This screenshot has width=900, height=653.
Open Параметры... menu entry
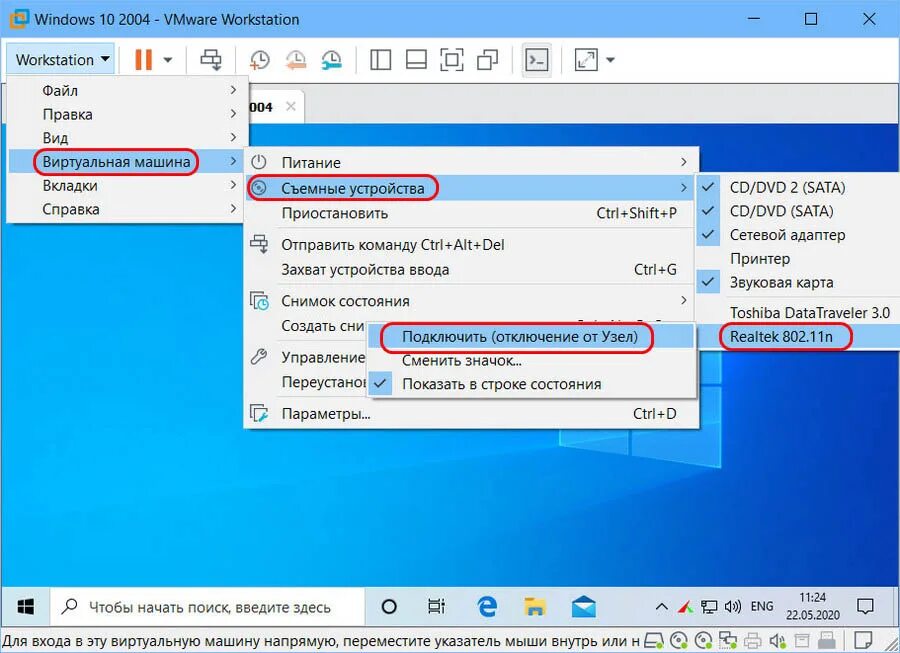(x=471, y=413)
